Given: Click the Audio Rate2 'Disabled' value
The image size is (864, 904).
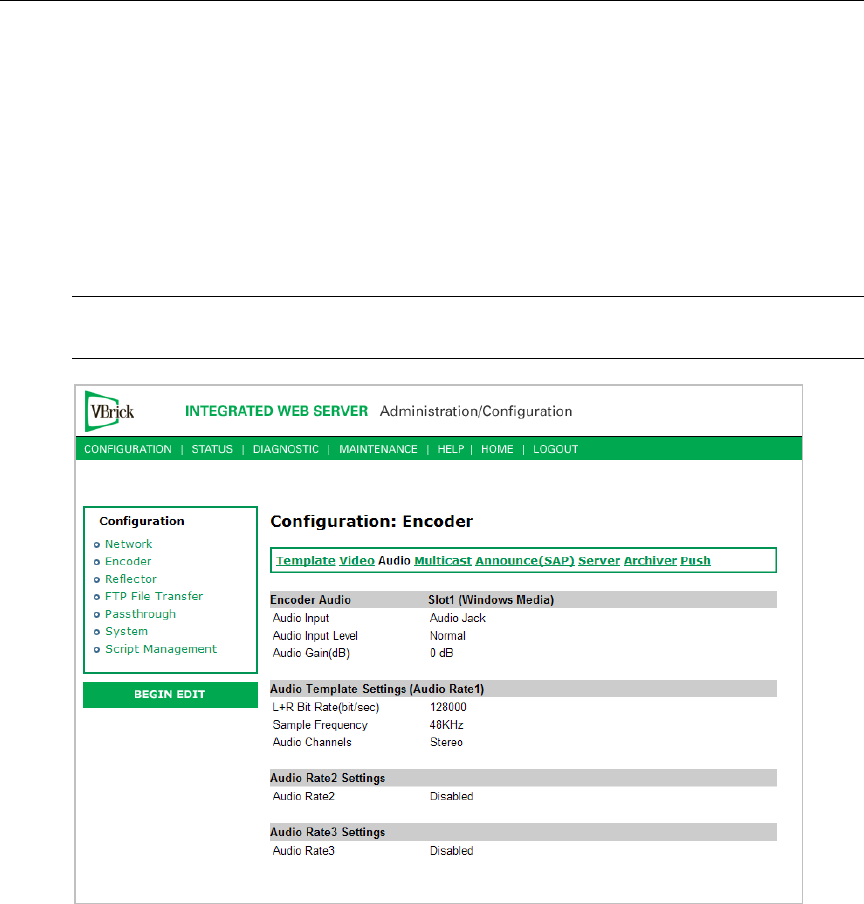Looking at the screenshot, I should pyautogui.click(x=451, y=796).
